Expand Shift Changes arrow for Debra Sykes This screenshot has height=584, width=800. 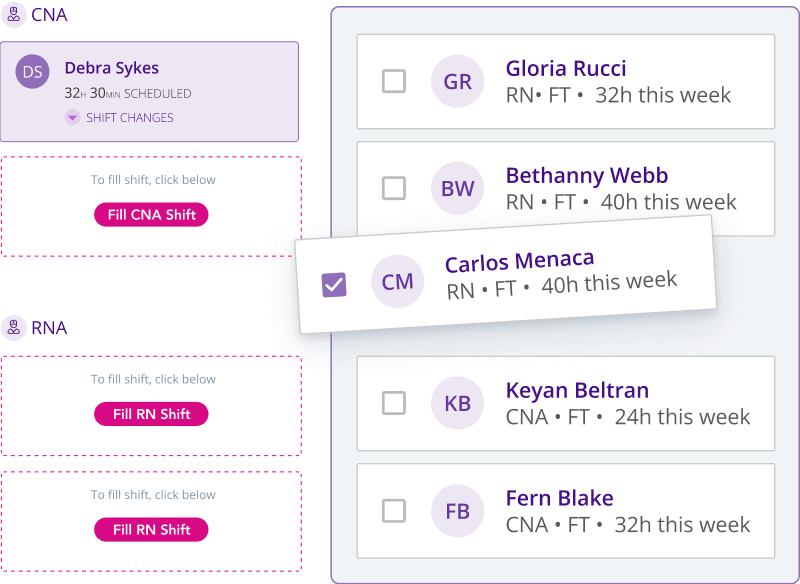[72, 118]
